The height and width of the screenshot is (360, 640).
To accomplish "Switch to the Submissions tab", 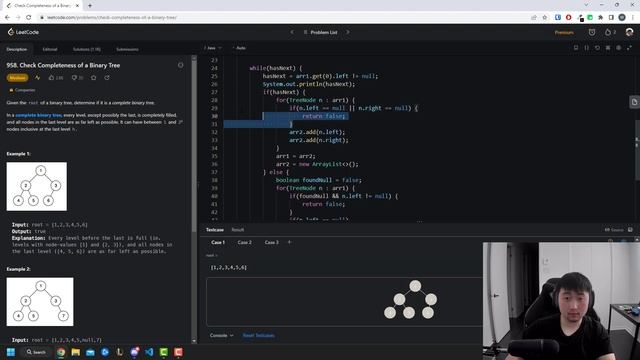I will click(127, 49).
